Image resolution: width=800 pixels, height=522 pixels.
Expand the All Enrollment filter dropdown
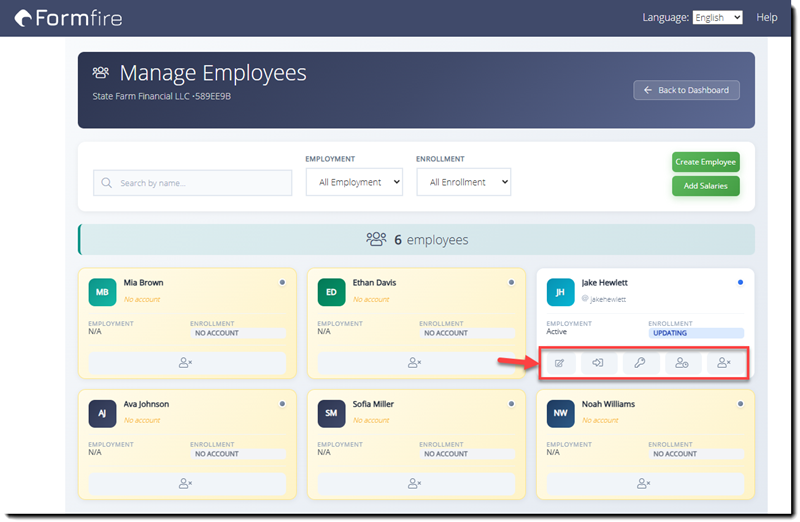point(464,182)
